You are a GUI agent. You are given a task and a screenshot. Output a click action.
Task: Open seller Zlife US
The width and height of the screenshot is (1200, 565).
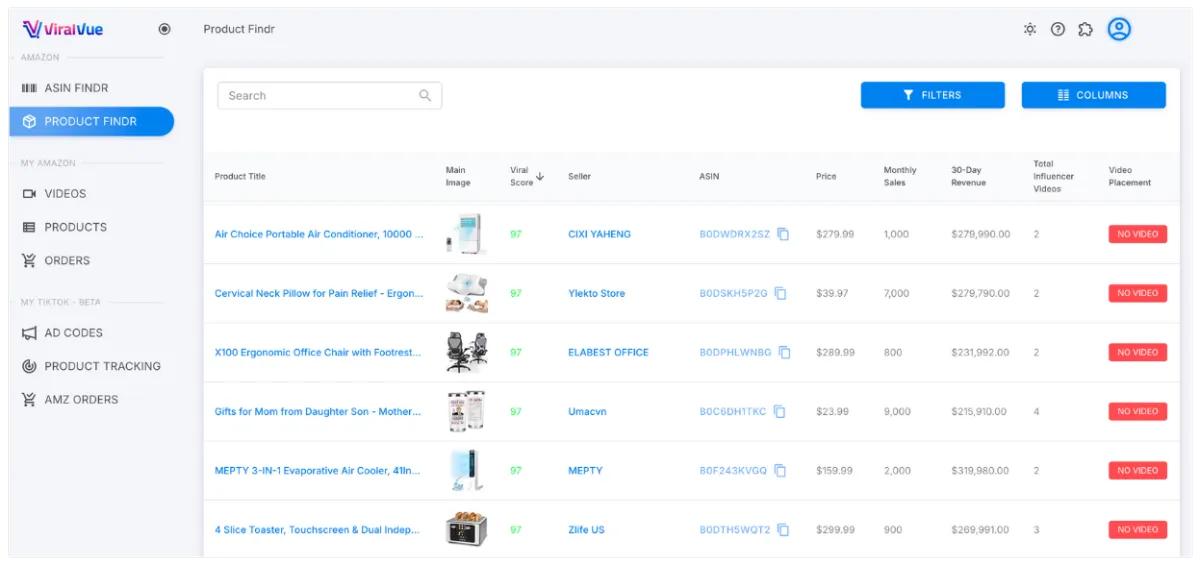tap(586, 530)
